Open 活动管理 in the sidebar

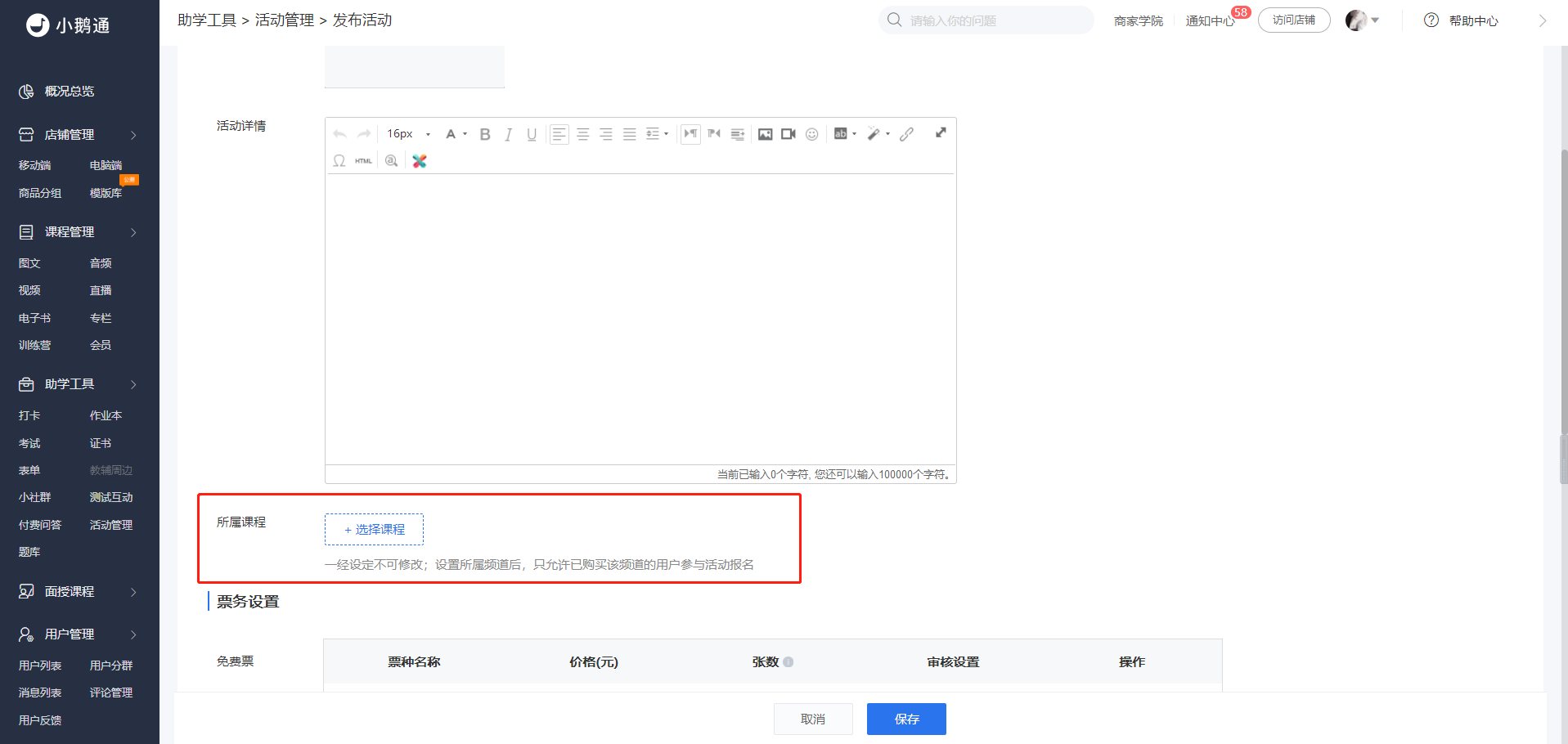[111, 525]
